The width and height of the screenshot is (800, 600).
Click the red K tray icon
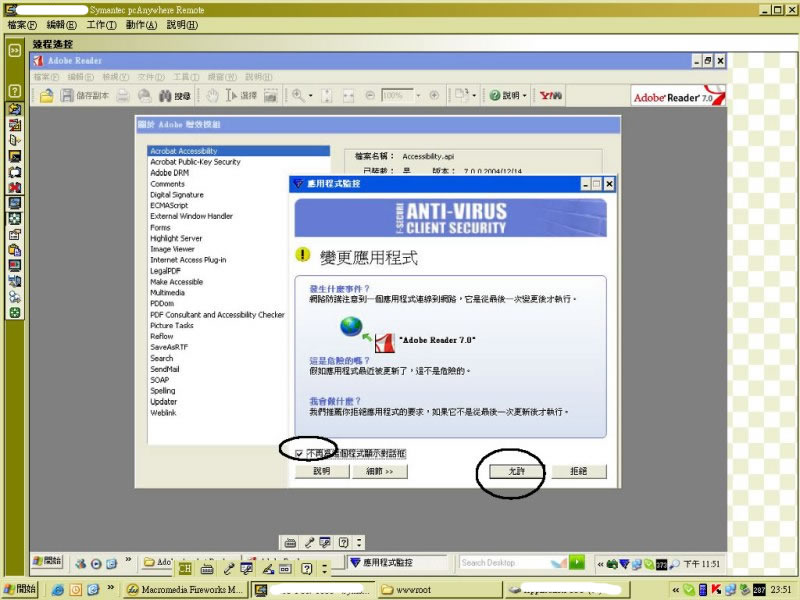point(716,590)
